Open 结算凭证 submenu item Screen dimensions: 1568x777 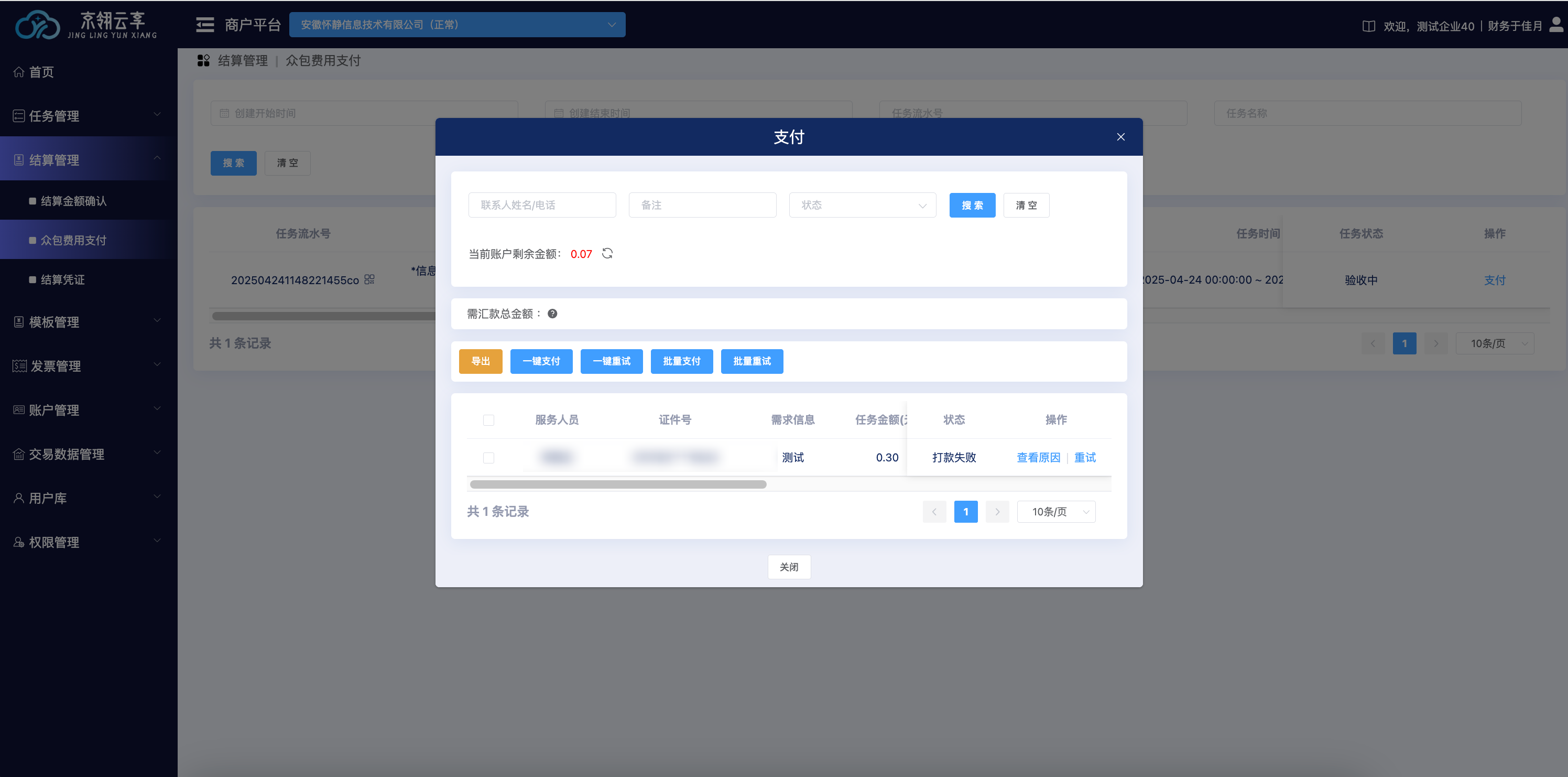63,279
